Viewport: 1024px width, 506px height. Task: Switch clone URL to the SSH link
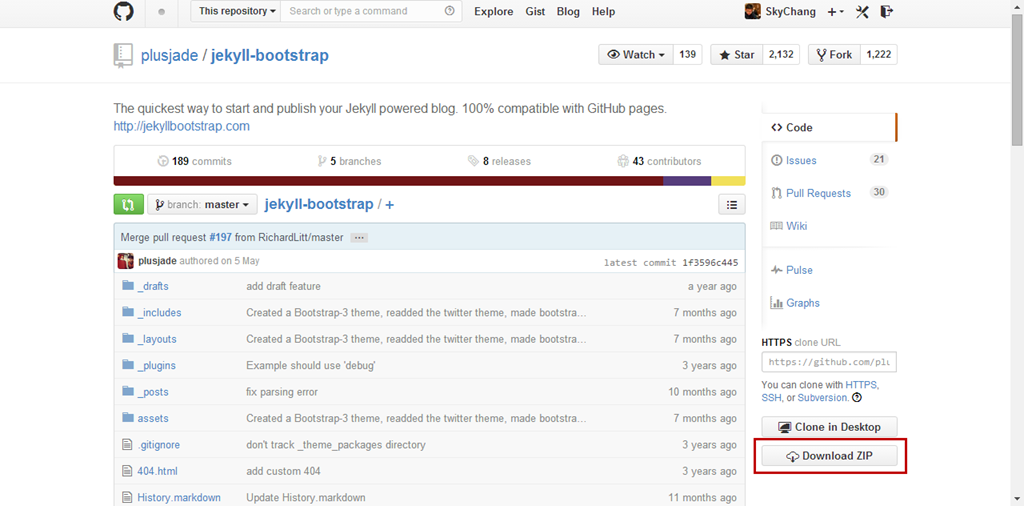[x=771, y=397]
